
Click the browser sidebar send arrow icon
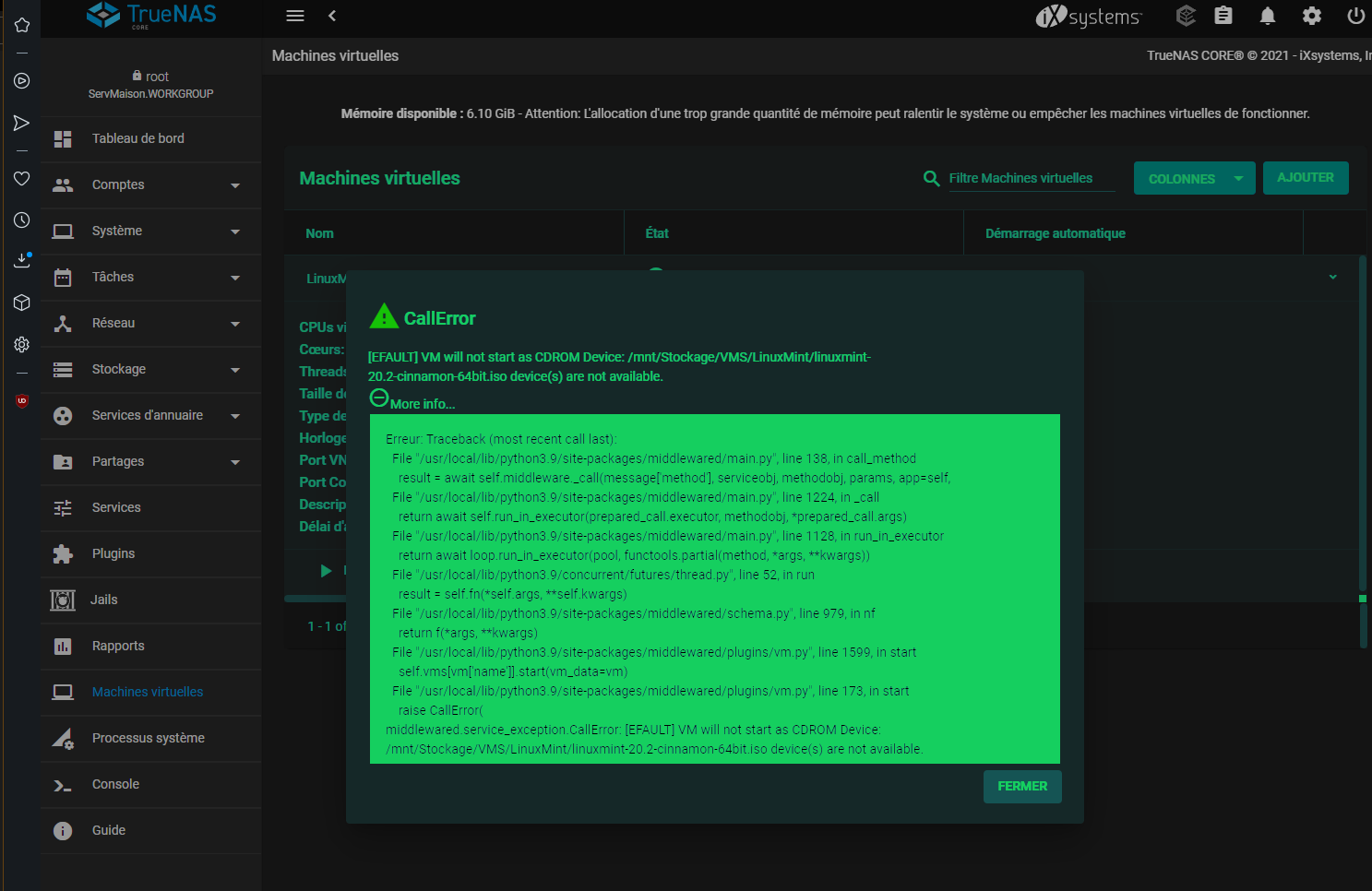point(22,124)
